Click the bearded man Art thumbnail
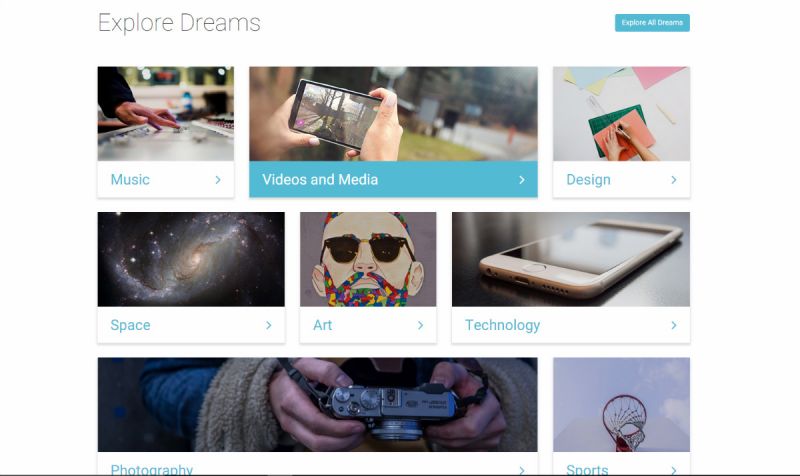This screenshot has height=476, width=800. (368, 259)
